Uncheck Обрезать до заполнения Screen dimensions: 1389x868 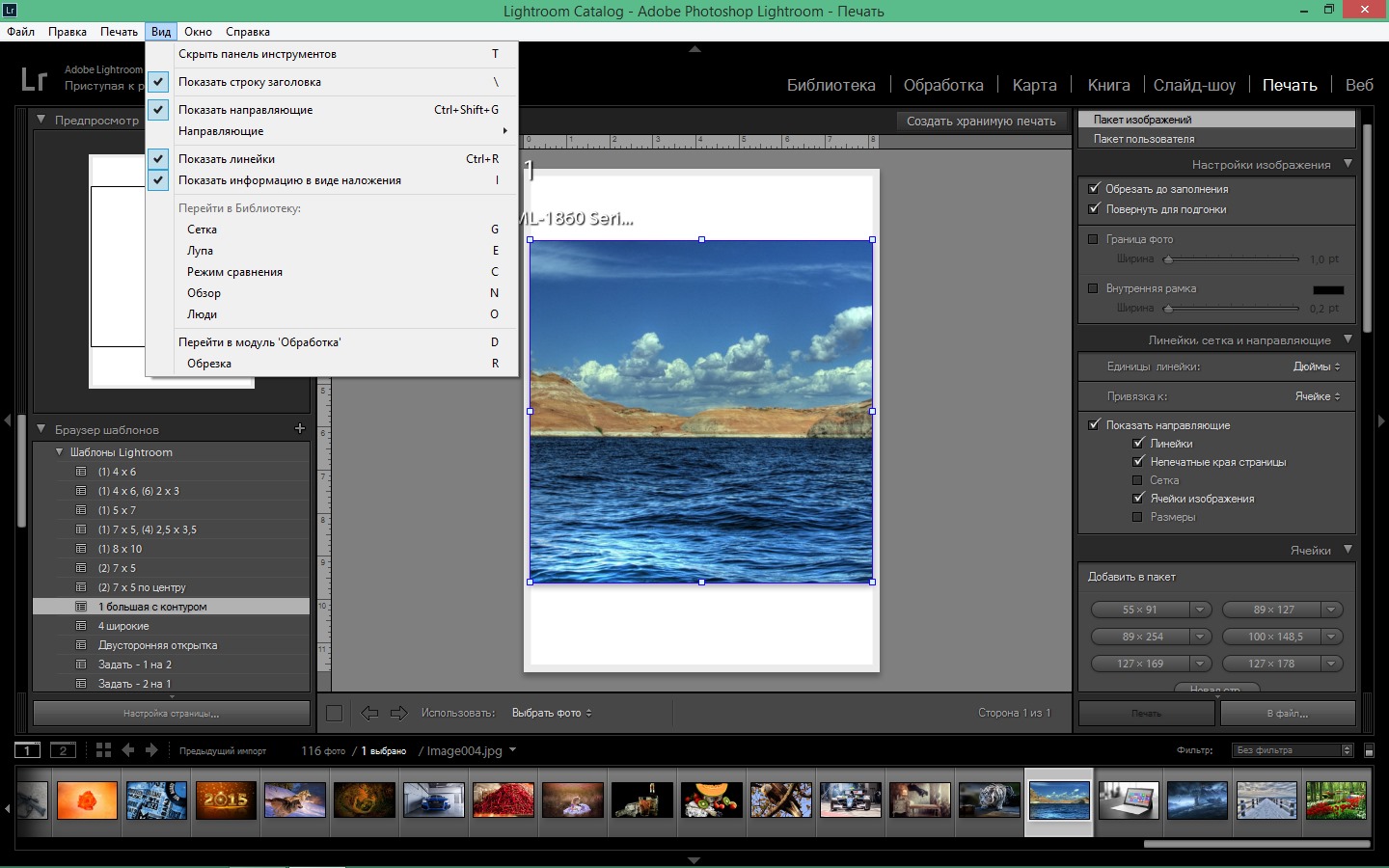pyautogui.click(x=1094, y=189)
